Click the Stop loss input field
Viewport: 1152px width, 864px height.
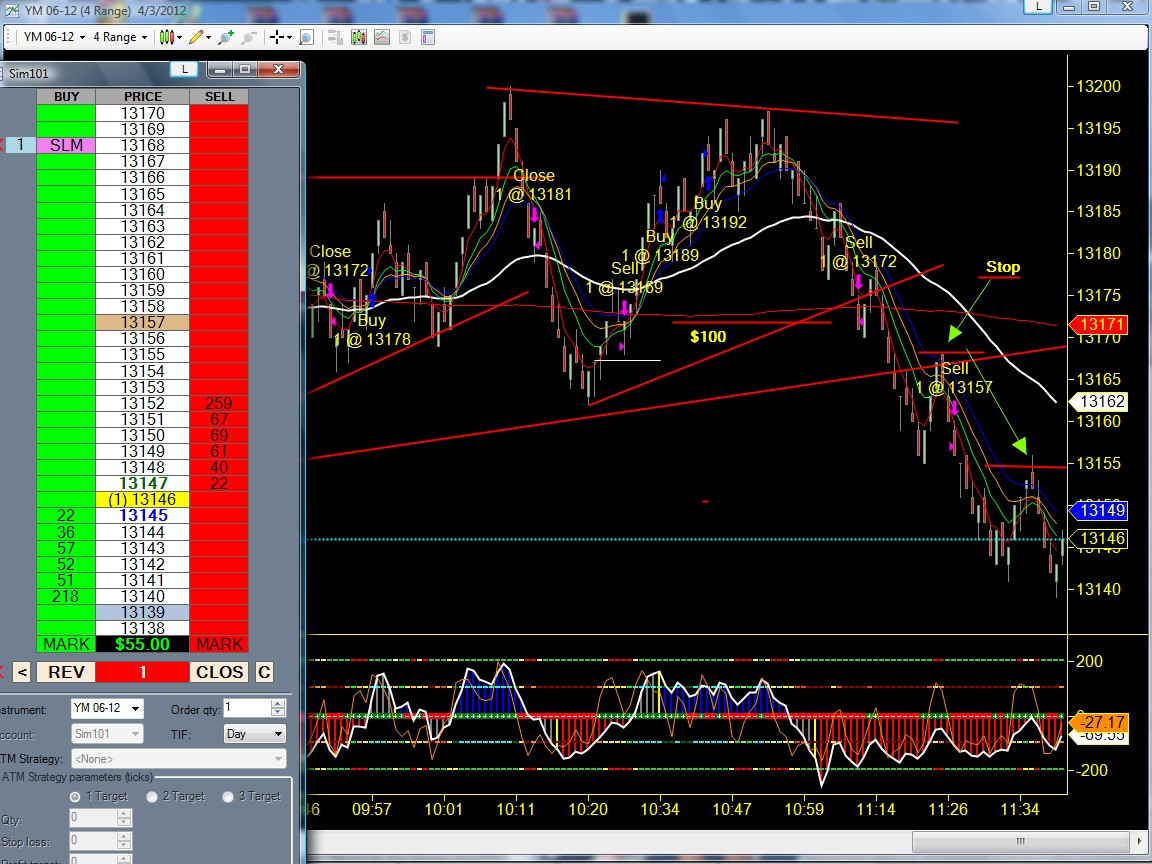click(x=93, y=840)
